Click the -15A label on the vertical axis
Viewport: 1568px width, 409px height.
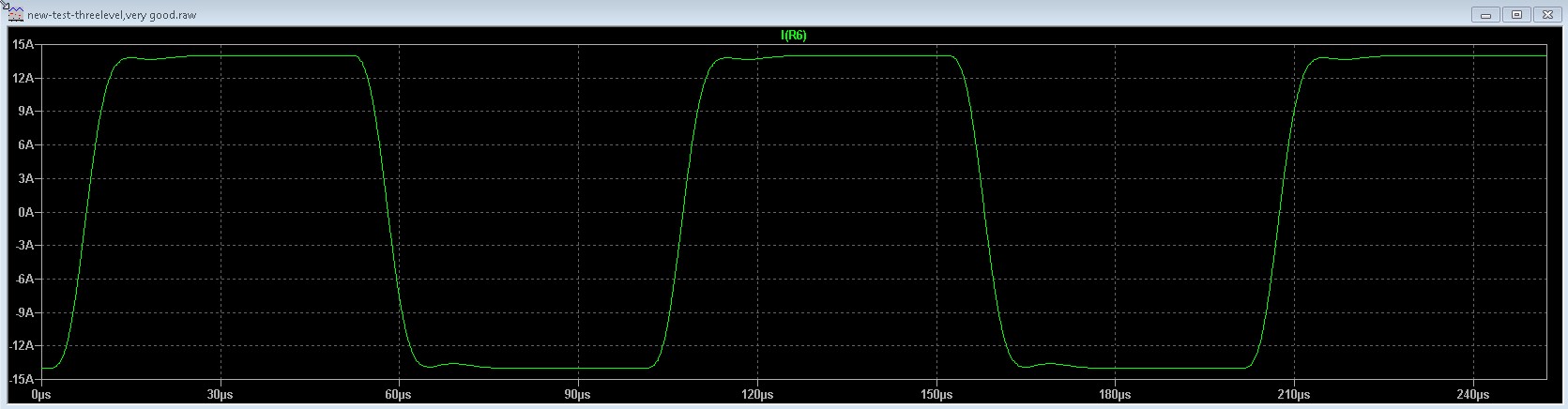[x=23, y=379]
